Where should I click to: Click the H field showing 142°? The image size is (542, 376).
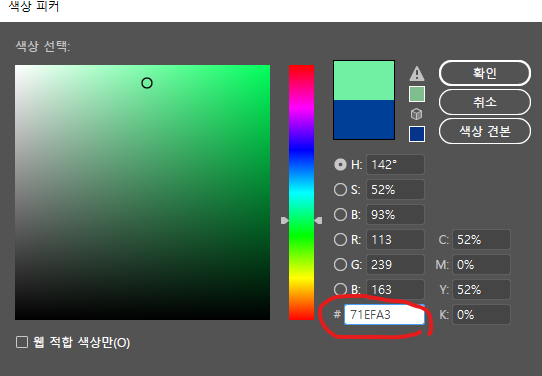pyautogui.click(x=395, y=164)
